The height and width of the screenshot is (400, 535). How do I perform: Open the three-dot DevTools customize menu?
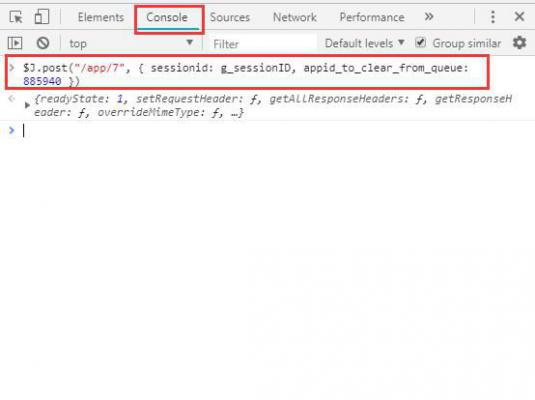pos(493,17)
